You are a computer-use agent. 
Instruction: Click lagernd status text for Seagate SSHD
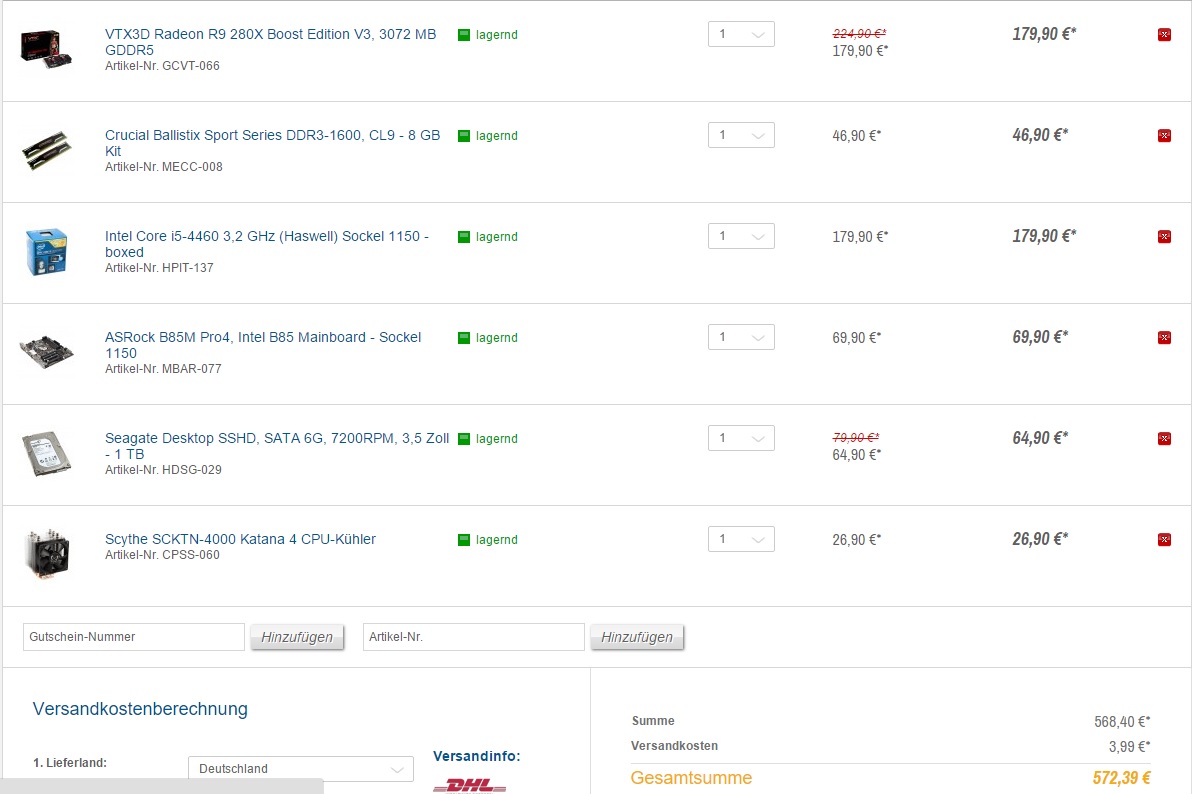point(496,439)
